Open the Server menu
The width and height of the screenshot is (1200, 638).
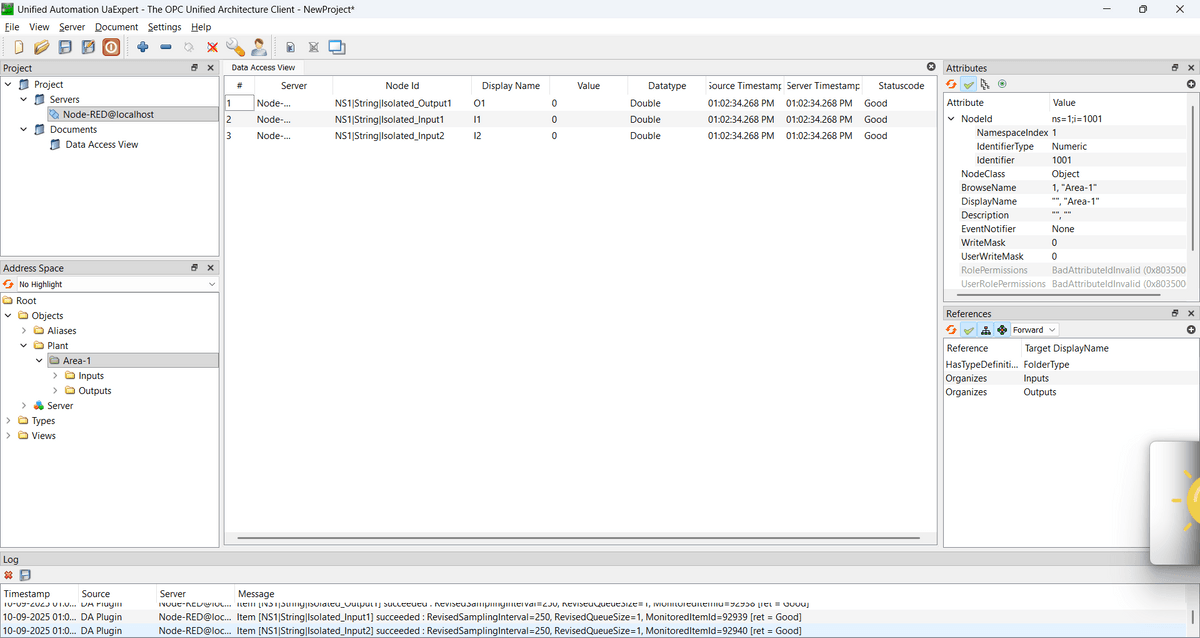[x=72, y=27]
